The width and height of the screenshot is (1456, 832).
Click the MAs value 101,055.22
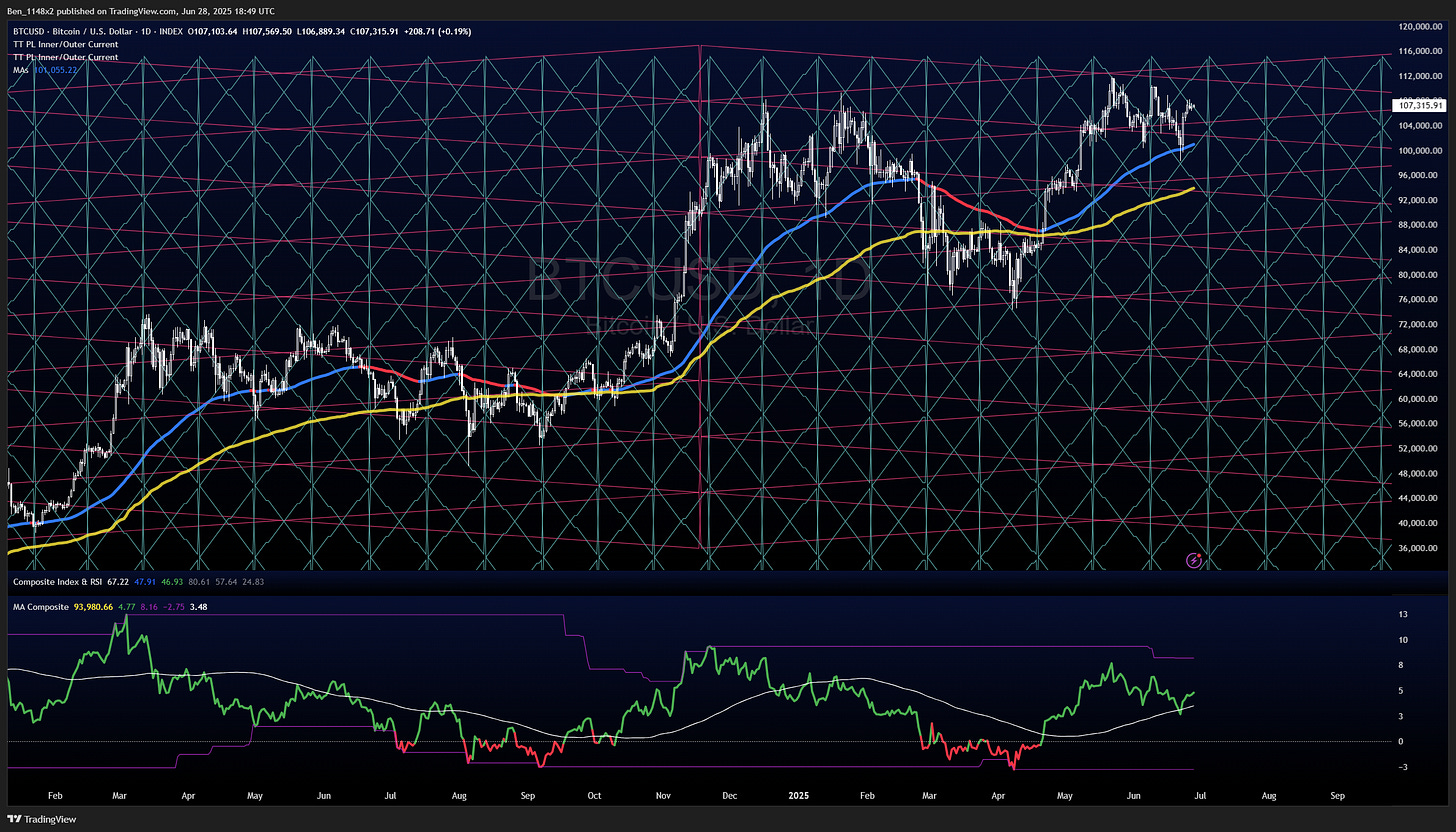click(x=56, y=70)
